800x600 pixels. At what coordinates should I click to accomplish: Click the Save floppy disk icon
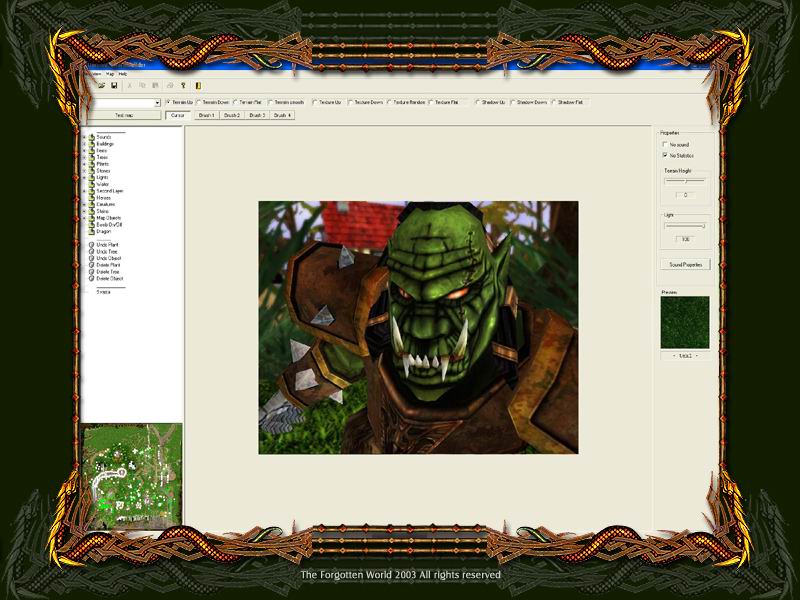coord(115,86)
